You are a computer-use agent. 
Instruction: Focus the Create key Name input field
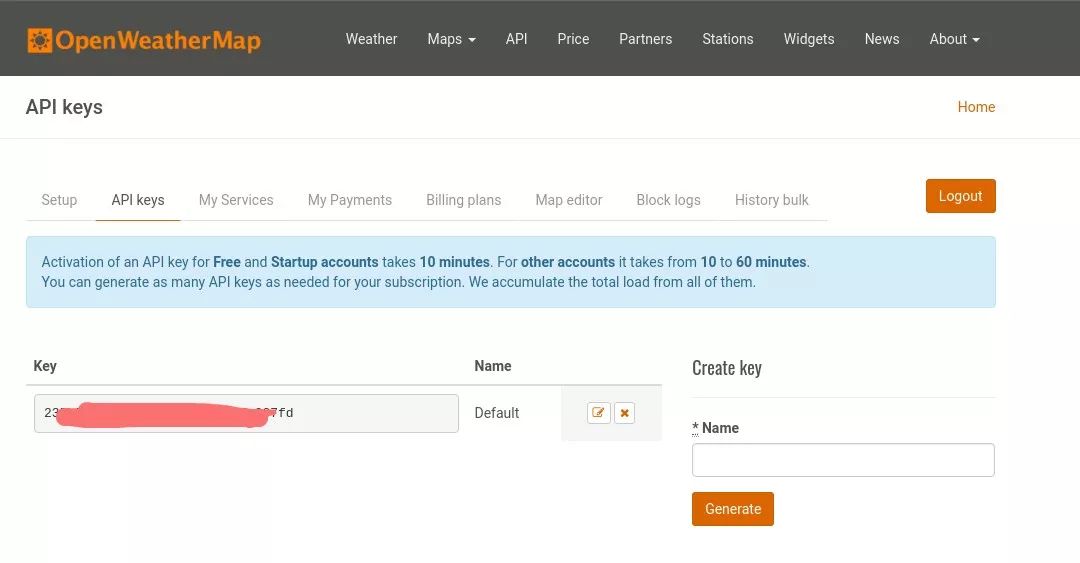coord(843,460)
